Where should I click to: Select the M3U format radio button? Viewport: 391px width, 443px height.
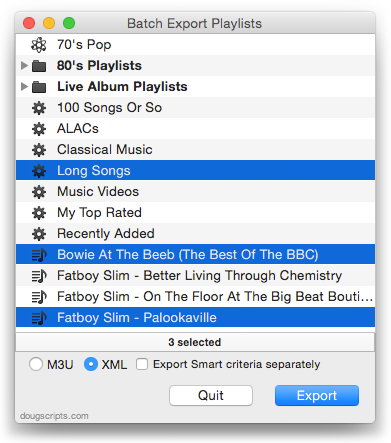[36, 364]
